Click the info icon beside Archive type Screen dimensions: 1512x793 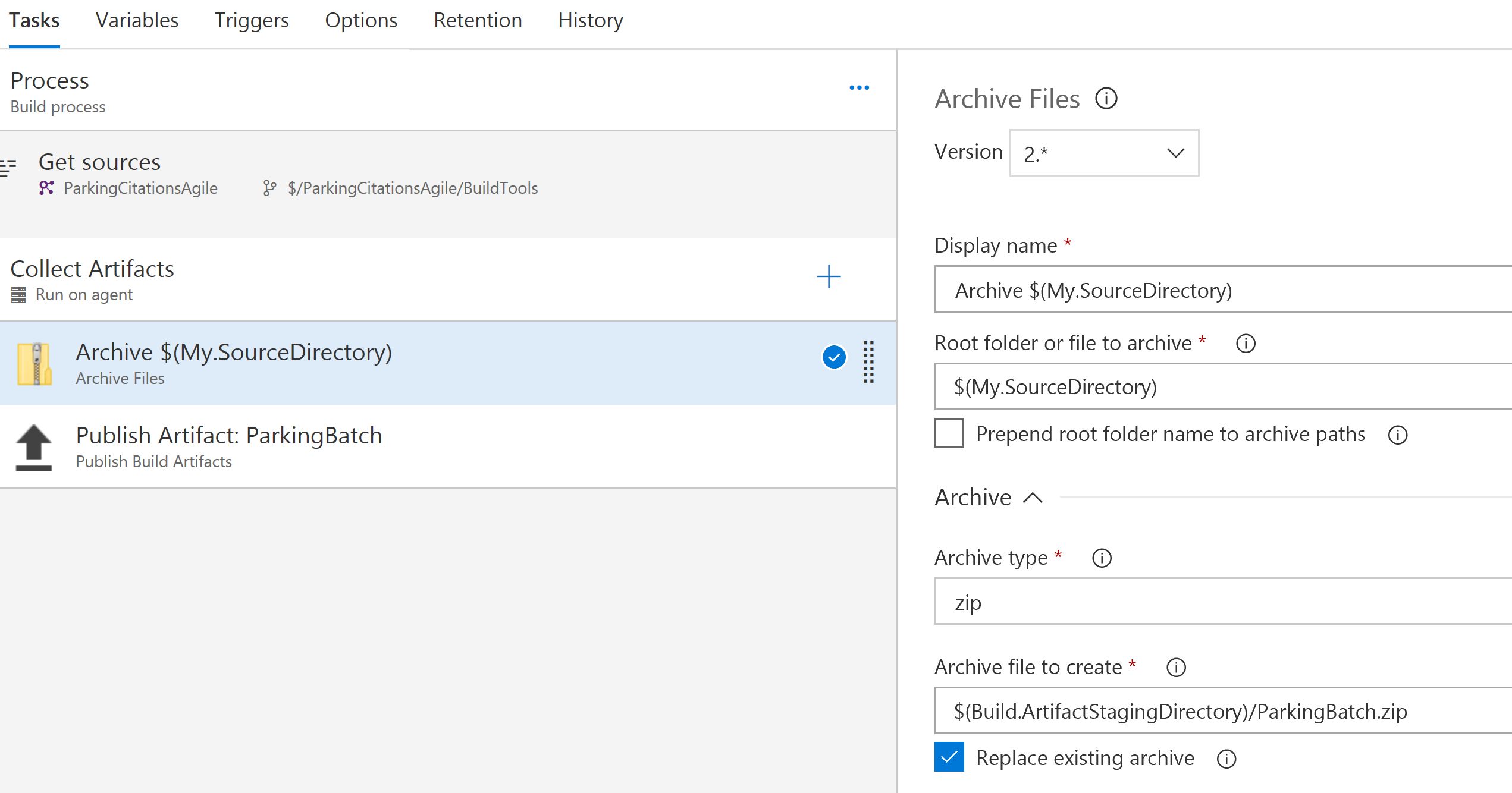[x=1102, y=558]
